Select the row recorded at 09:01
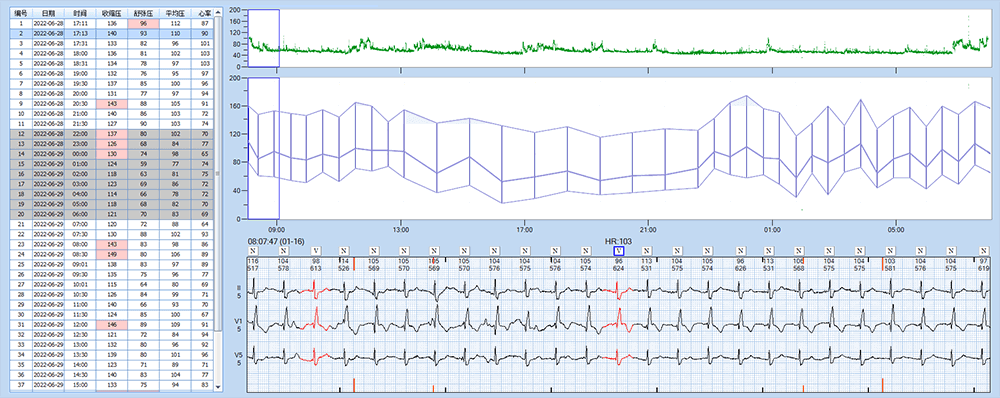This screenshot has width=1000, height=398. pos(112,264)
